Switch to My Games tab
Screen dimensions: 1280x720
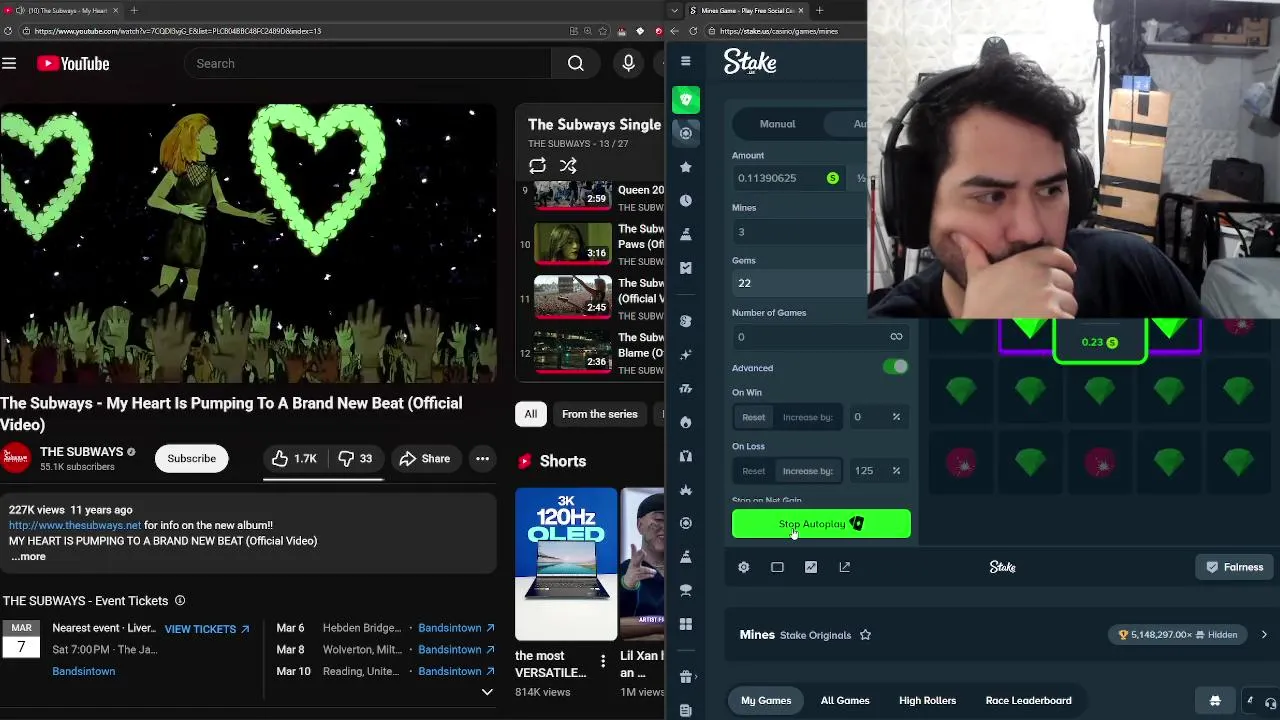coord(766,701)
